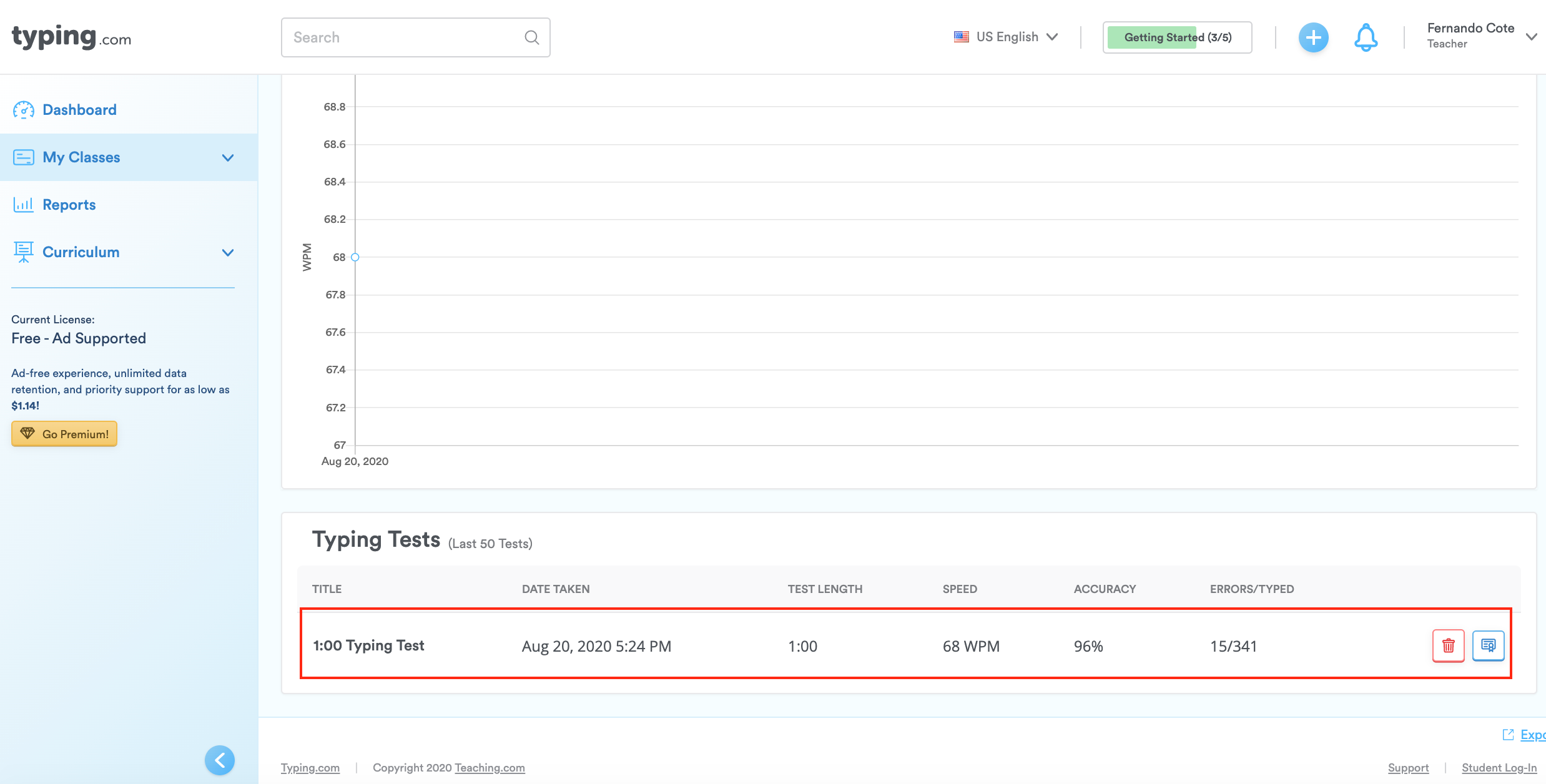Click the Reports bar chart icon
The height and width of the screenshot is (784, 1546).
(24, 205)
